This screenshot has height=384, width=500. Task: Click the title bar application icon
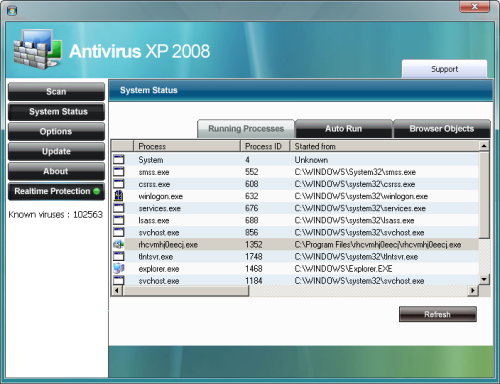pos(12,11)
